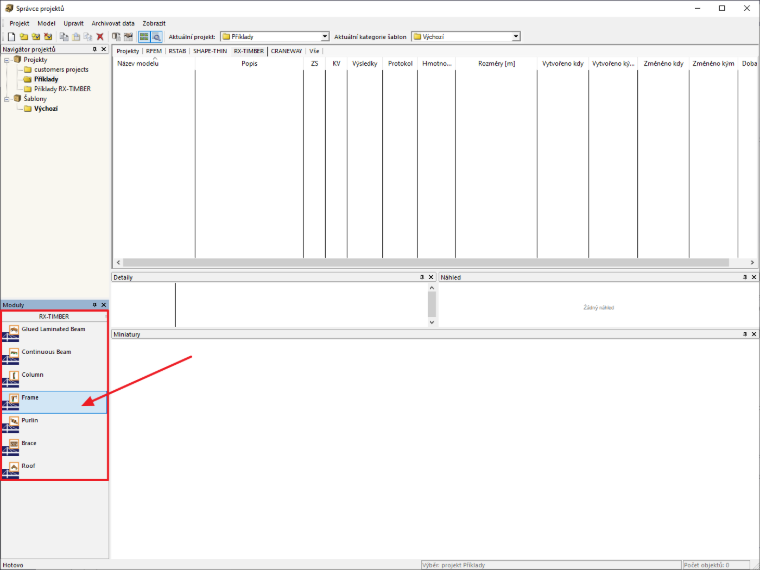760x570 pixels.
Task: Close the Moduly panel
Action: pos(103,305)
